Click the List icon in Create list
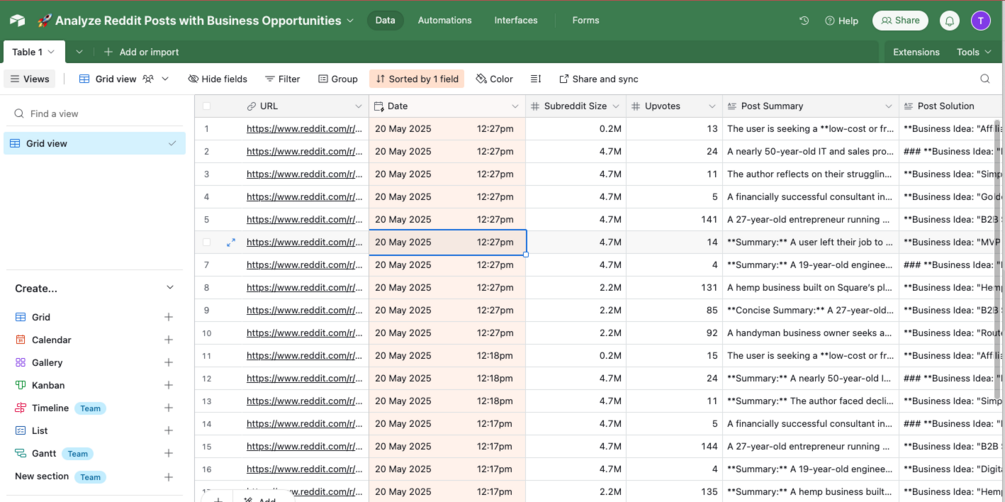Screen dimensions: 1005x502 pos(21,431)
